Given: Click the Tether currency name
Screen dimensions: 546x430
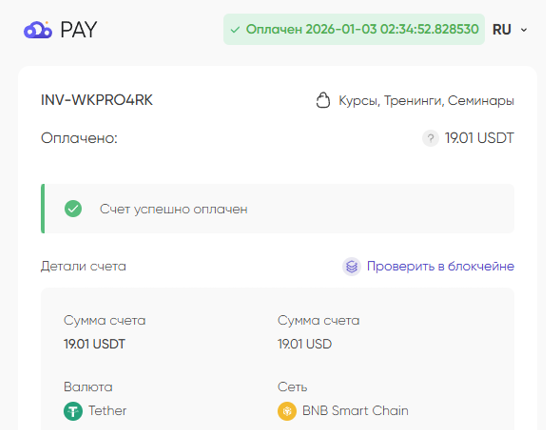Looking at the screenshot, I should 107,411.
